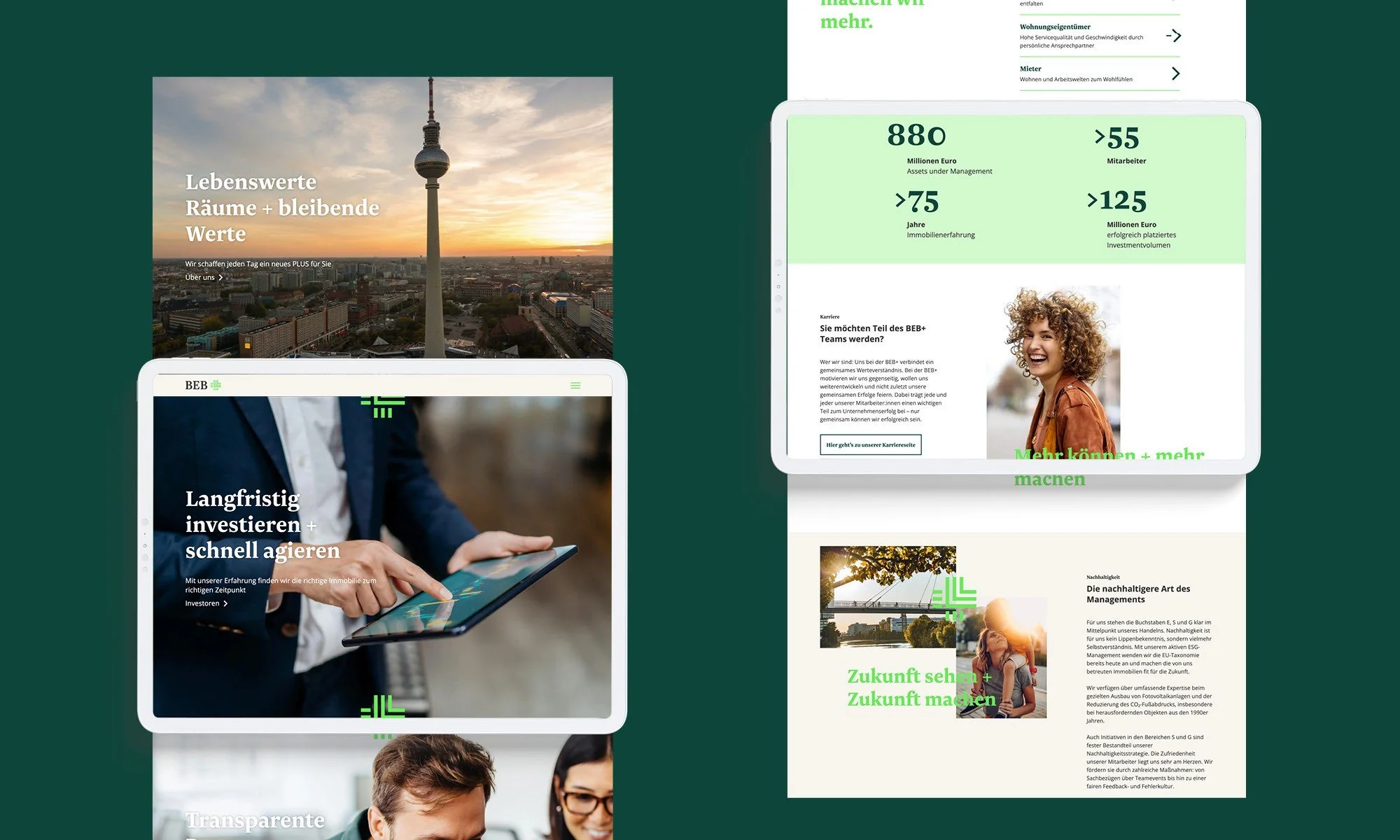Click the arrow icon beside Wohnungseigentümer
1400x840 pixels.
point(1174,36)
